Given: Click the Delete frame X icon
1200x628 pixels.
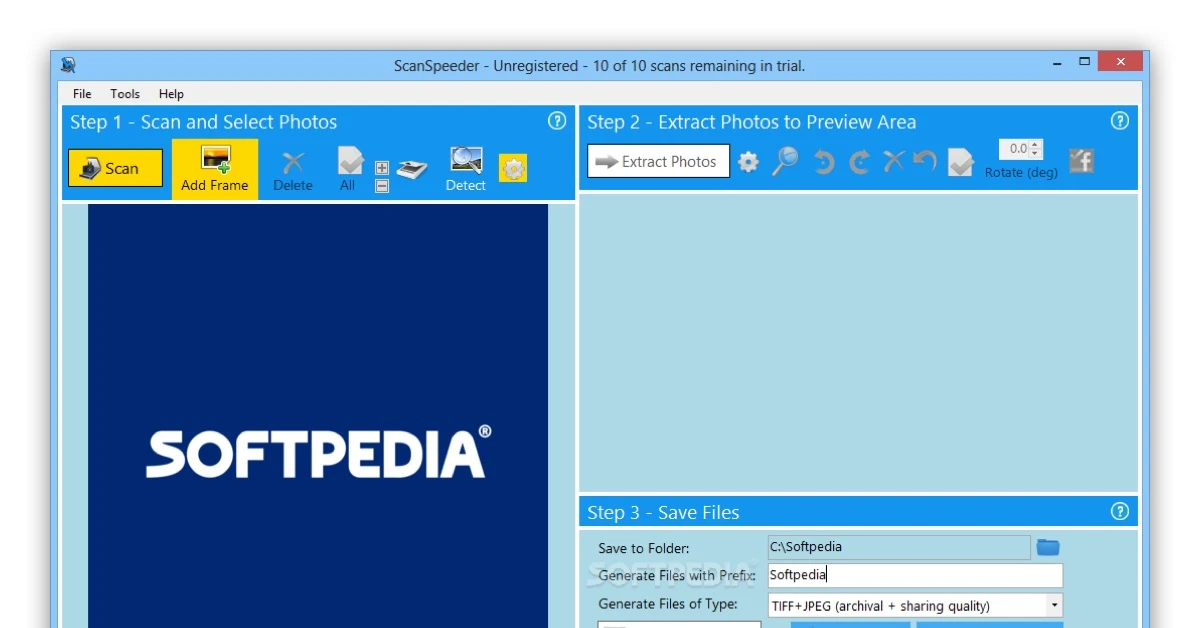Looking at the screenshot, I should coord(293,162).
